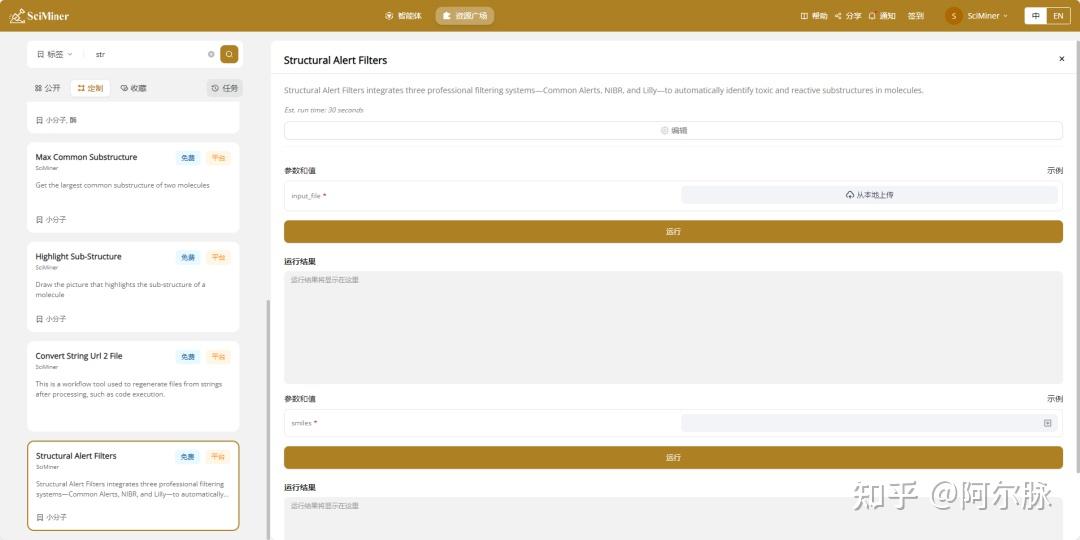Click the second 运行结果 output area
The width and height of the screenshot is (1080, 540).
(x=673, y=518)
